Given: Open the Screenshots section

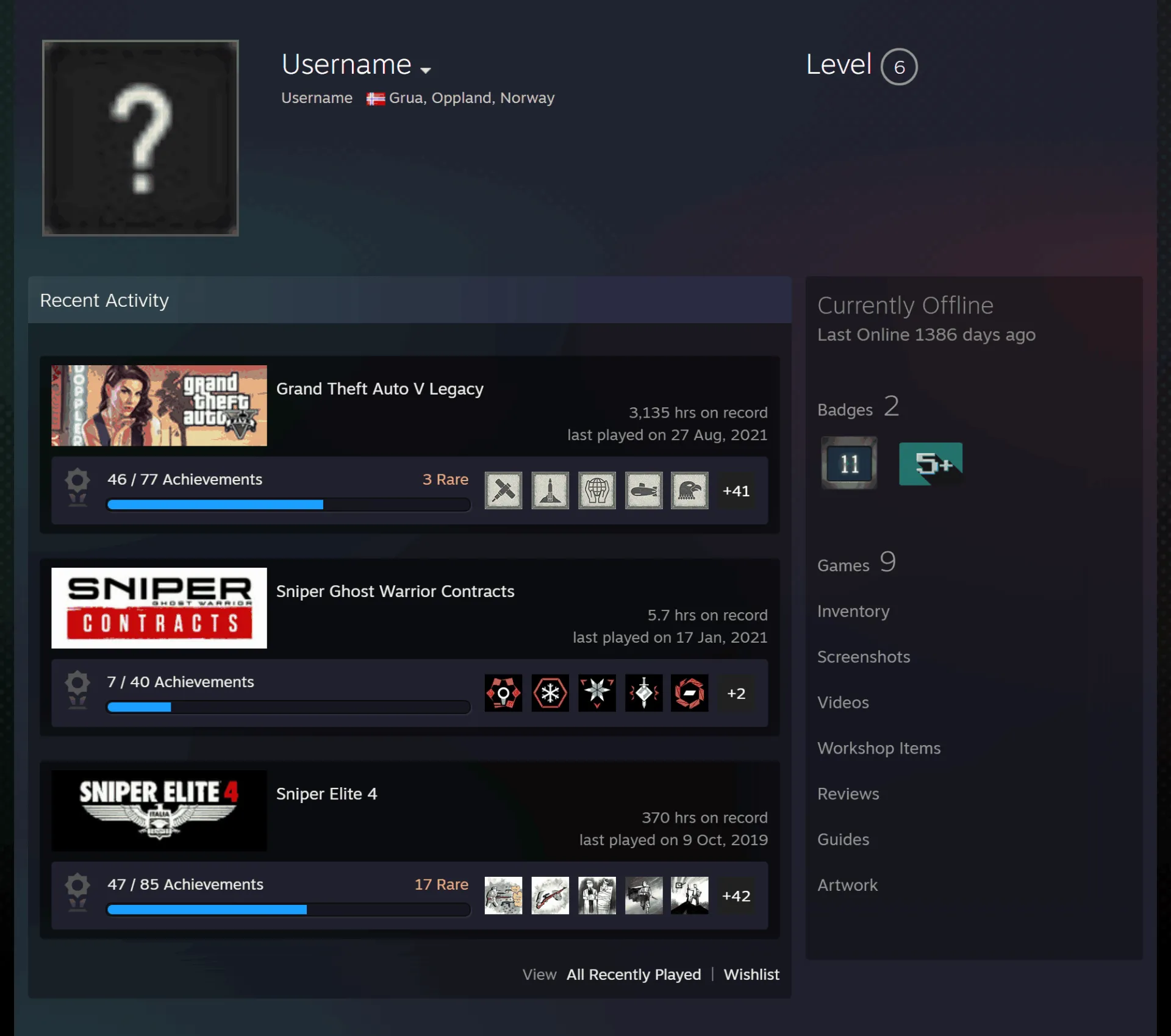Looking at the screenshot, I should click(x=864, y=657).
